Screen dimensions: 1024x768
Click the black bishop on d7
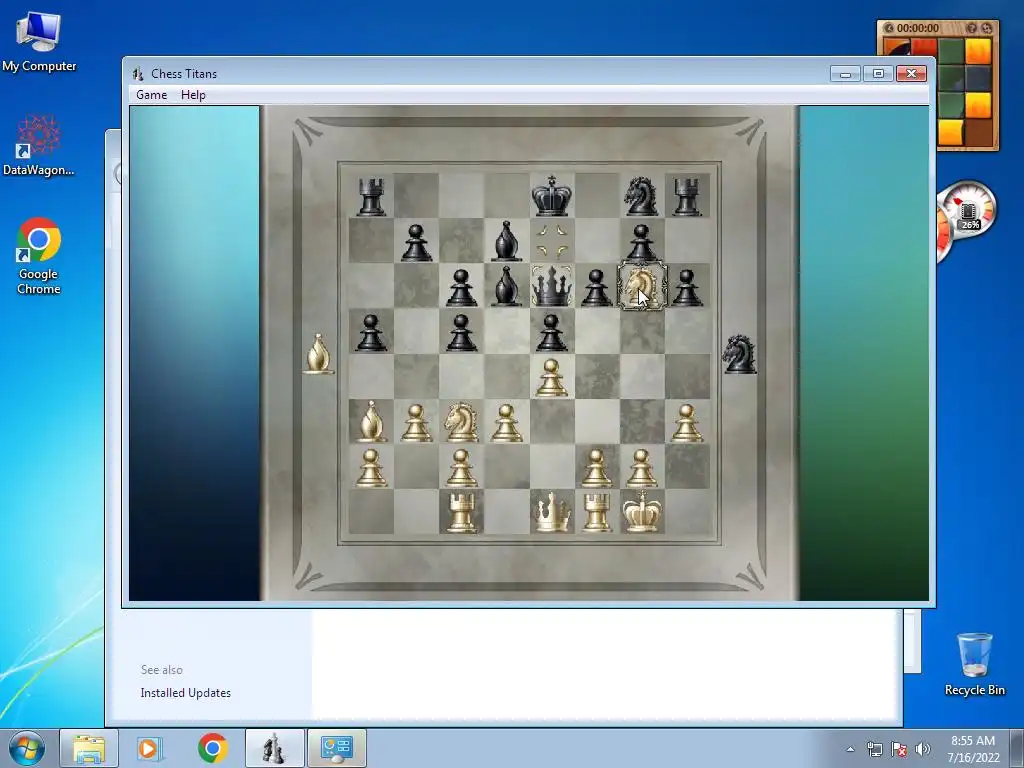pos(507,241)
